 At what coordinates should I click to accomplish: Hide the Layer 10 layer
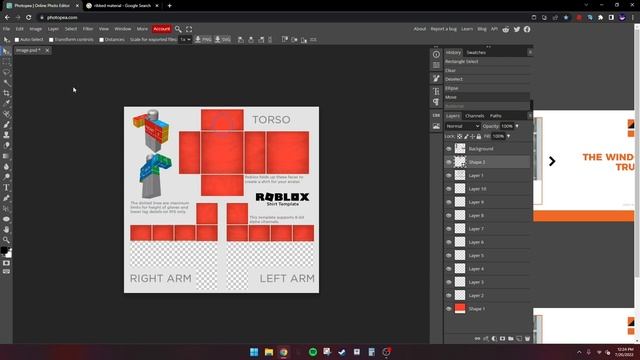[449, 189]
